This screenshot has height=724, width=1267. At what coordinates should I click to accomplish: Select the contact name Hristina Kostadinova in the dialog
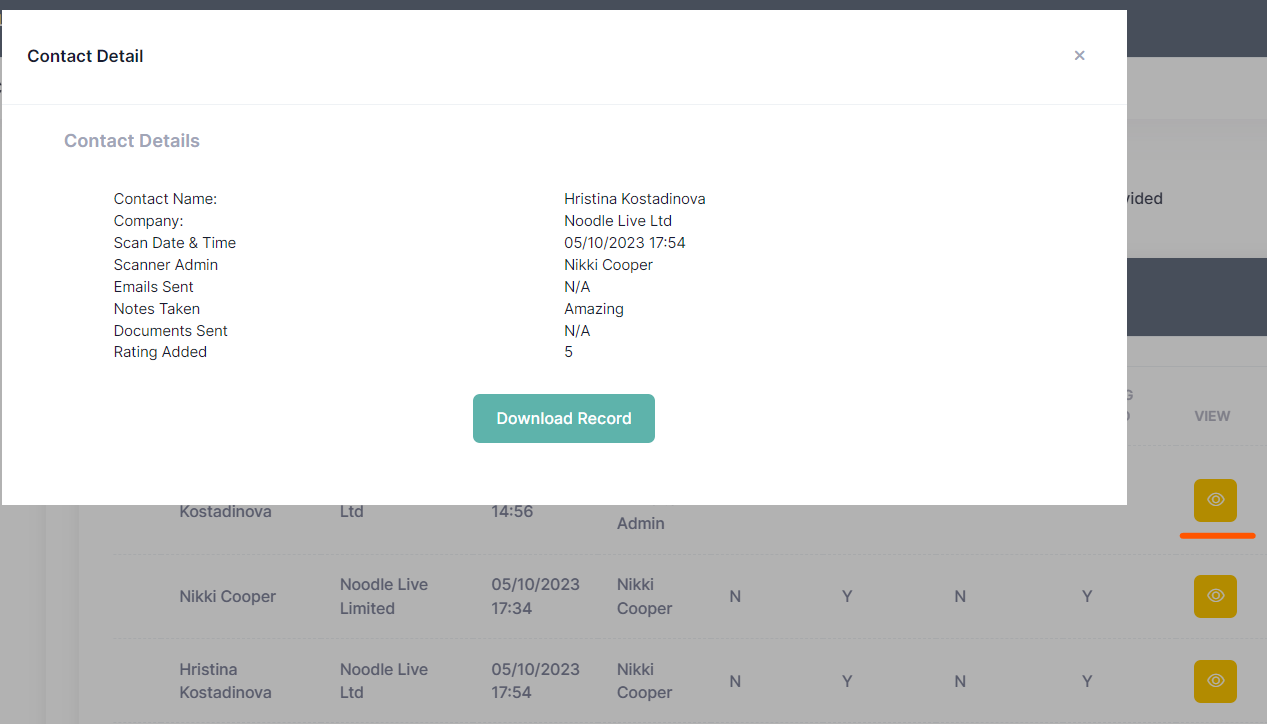click(x=634, y=199)
